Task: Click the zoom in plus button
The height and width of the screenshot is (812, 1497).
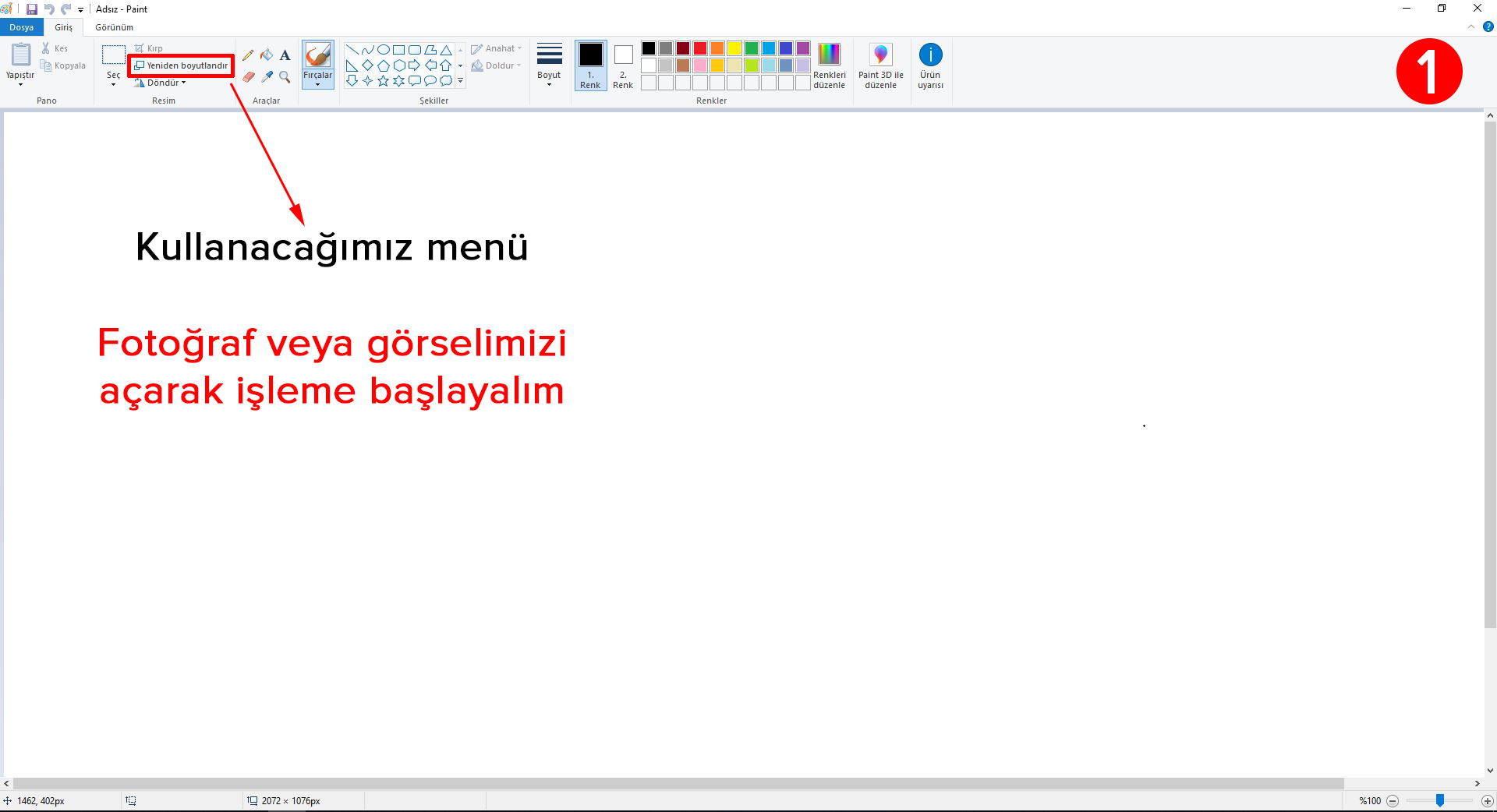Action: click(1487, 800)
